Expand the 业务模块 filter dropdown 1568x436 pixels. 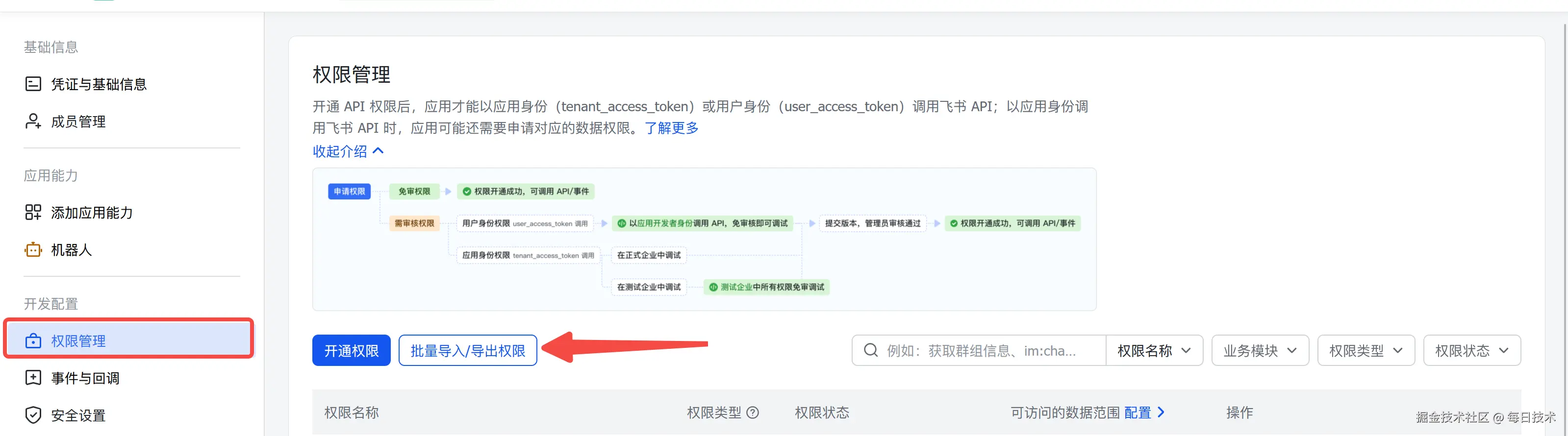point(1260,350)
